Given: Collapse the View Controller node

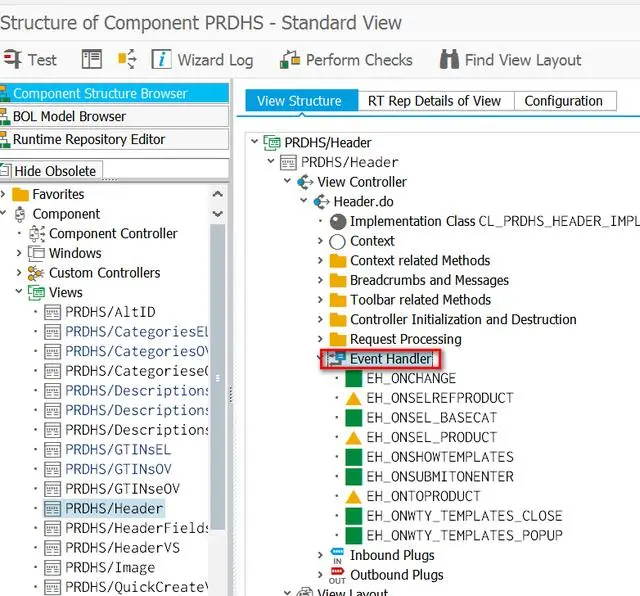Looking at the screenshot, I should click(287, 181).
